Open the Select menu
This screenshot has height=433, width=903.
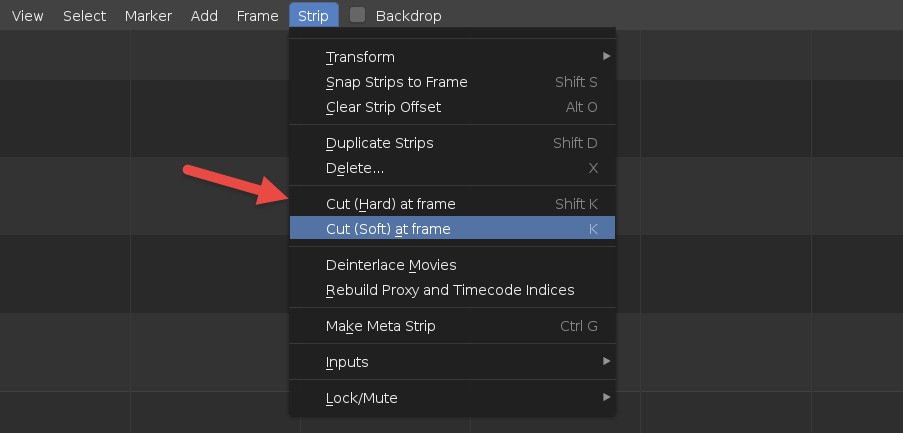pos(84,16)
